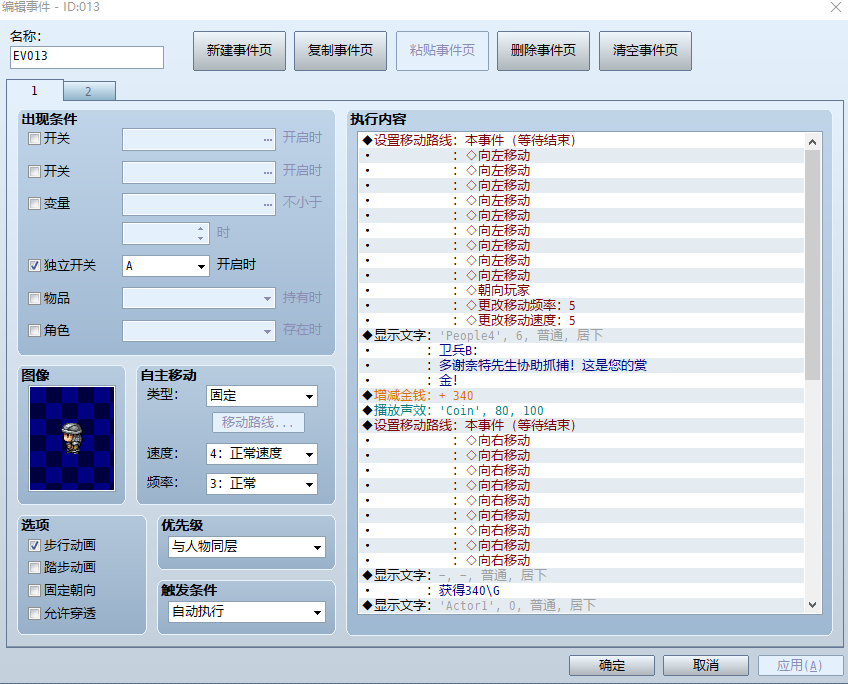Enable the second 开关 condition checkbox

[34, 171]
